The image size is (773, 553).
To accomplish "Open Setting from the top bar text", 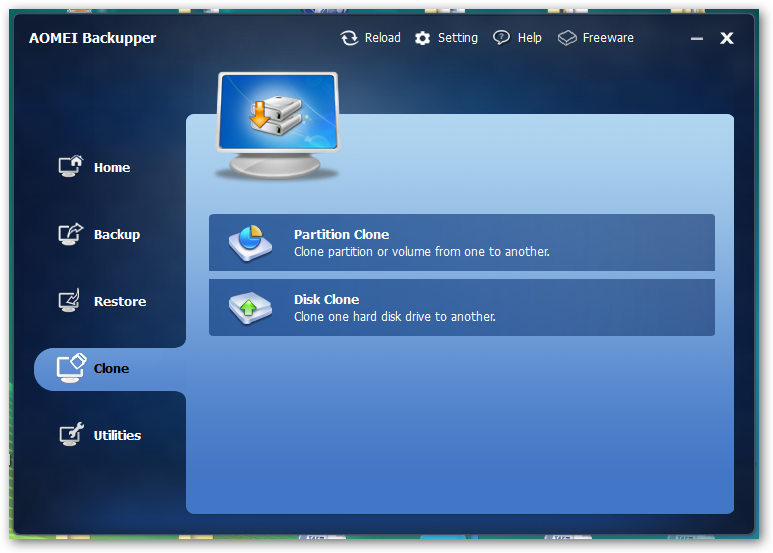I will pyautogui.click(x=457, y=38).
